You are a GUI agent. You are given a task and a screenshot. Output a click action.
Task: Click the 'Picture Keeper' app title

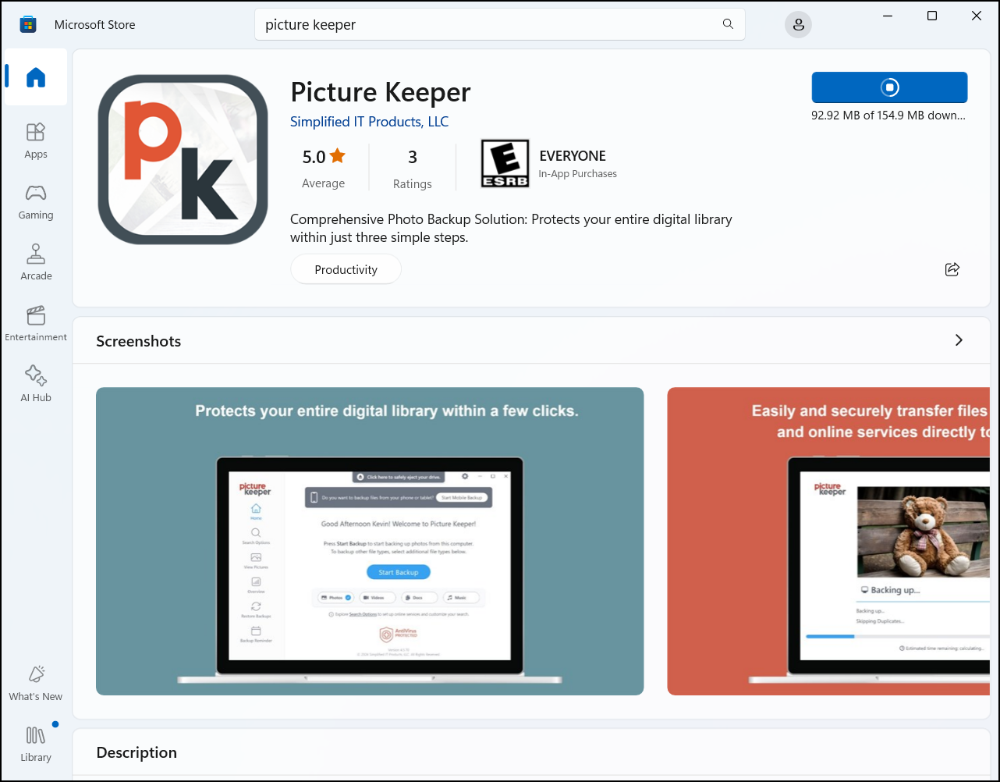(381, 92)
